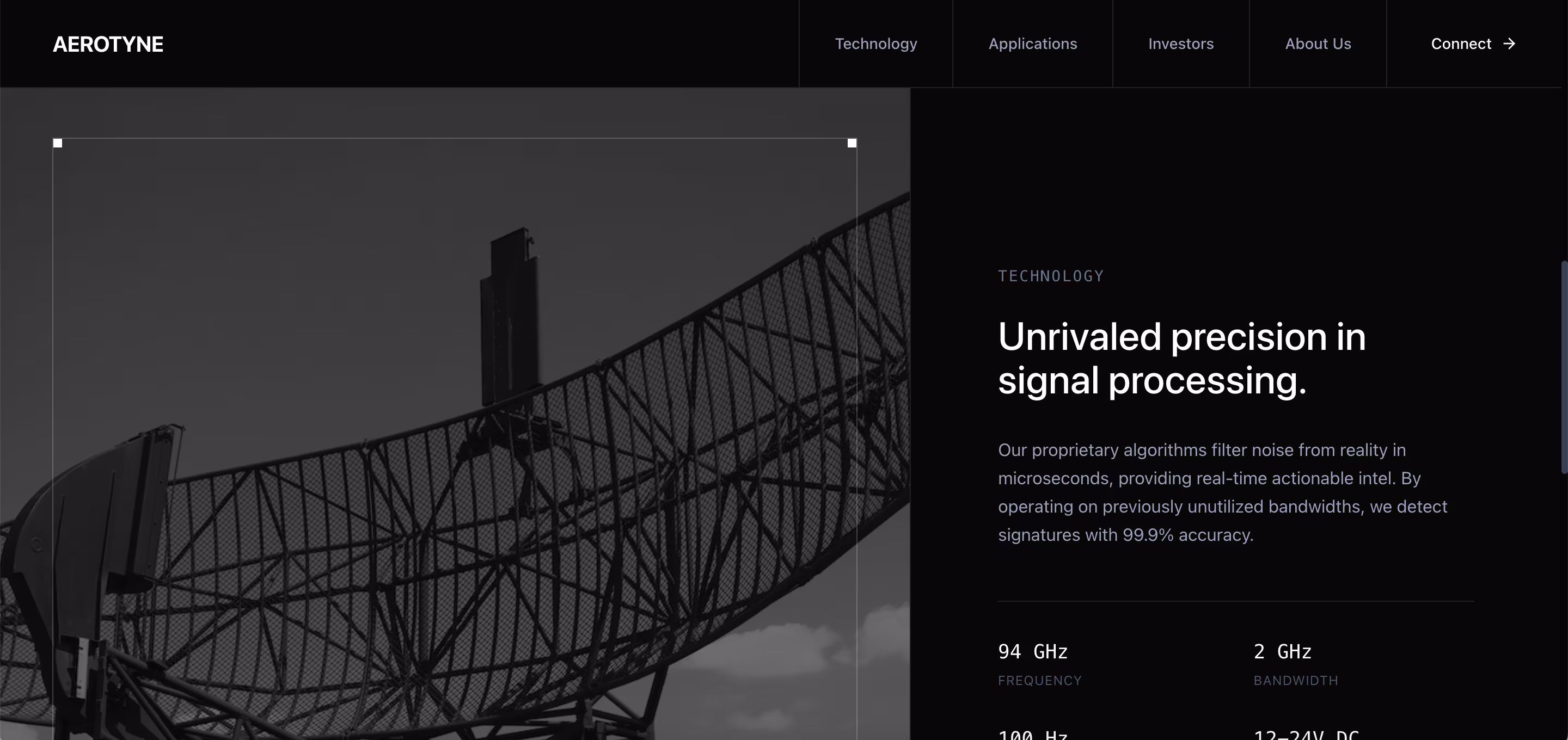Click the 100 Hz stat value
The height and width of the screenshot is (740, 1568).
click(x=1032, y=735)
